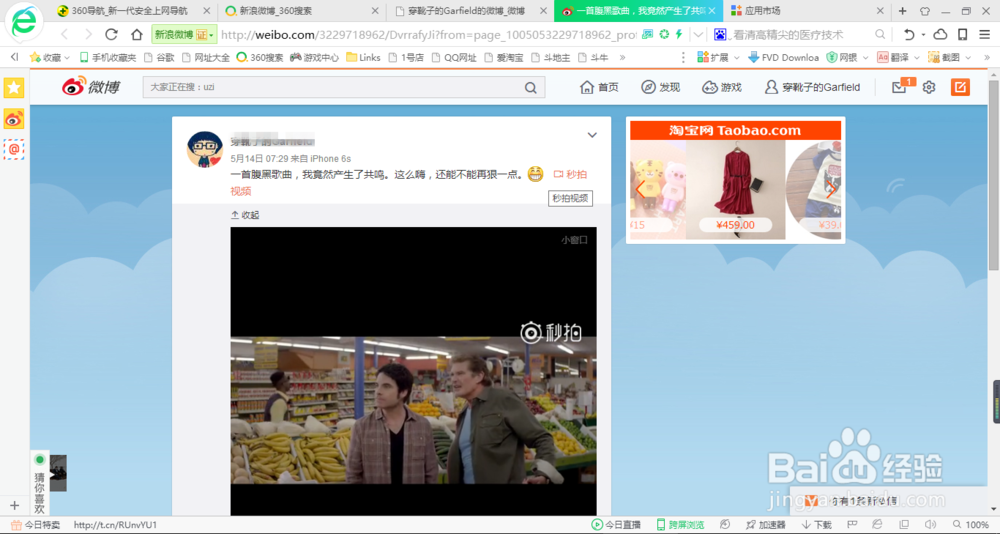
Task: Reload the page with the refresh icon
Action: point(112,34)
